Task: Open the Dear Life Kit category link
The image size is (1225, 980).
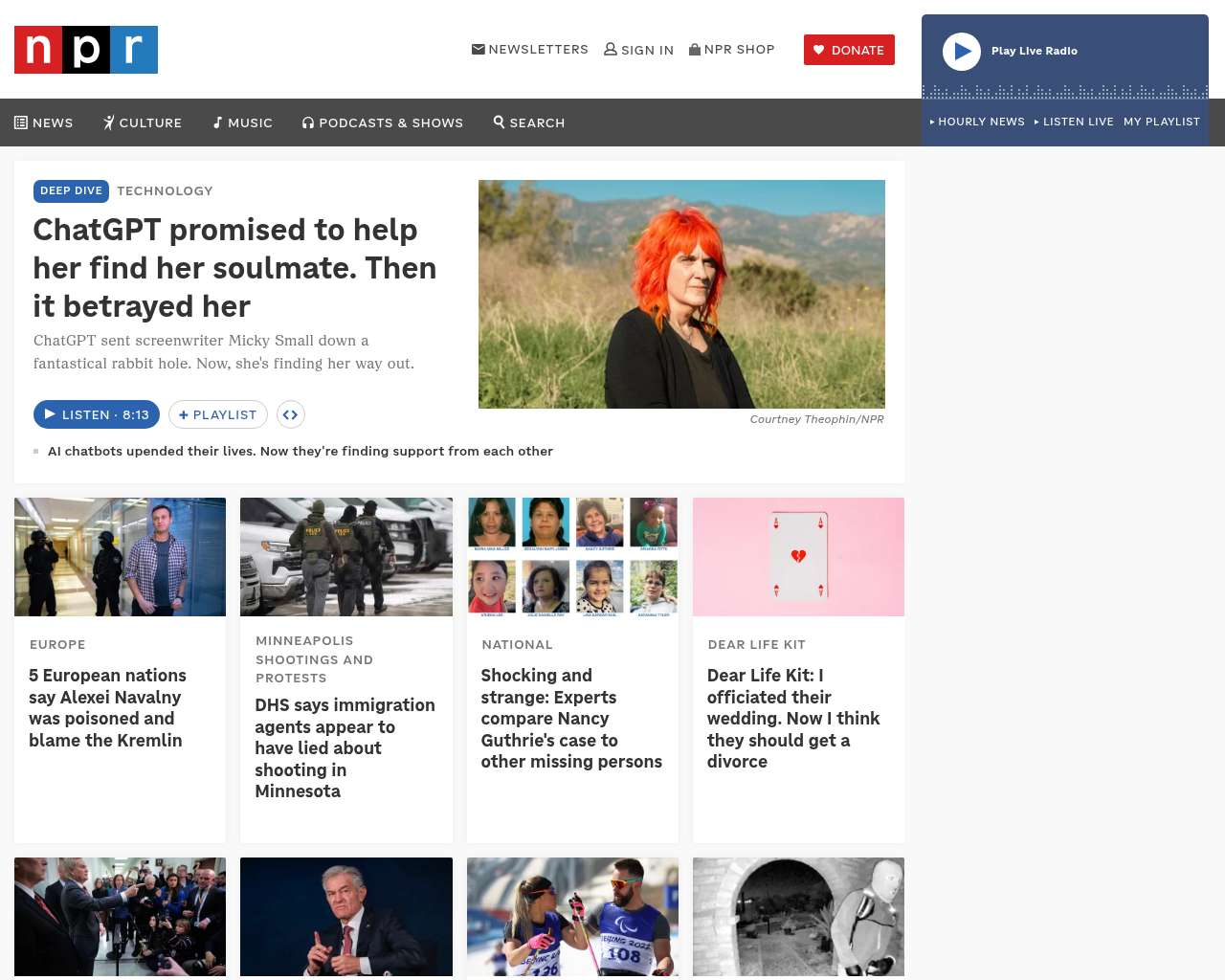Action: (756, 644)
